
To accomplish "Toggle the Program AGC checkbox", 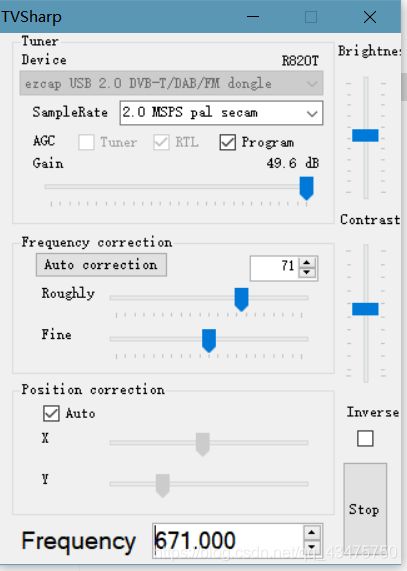I will (x=228, y=142).
